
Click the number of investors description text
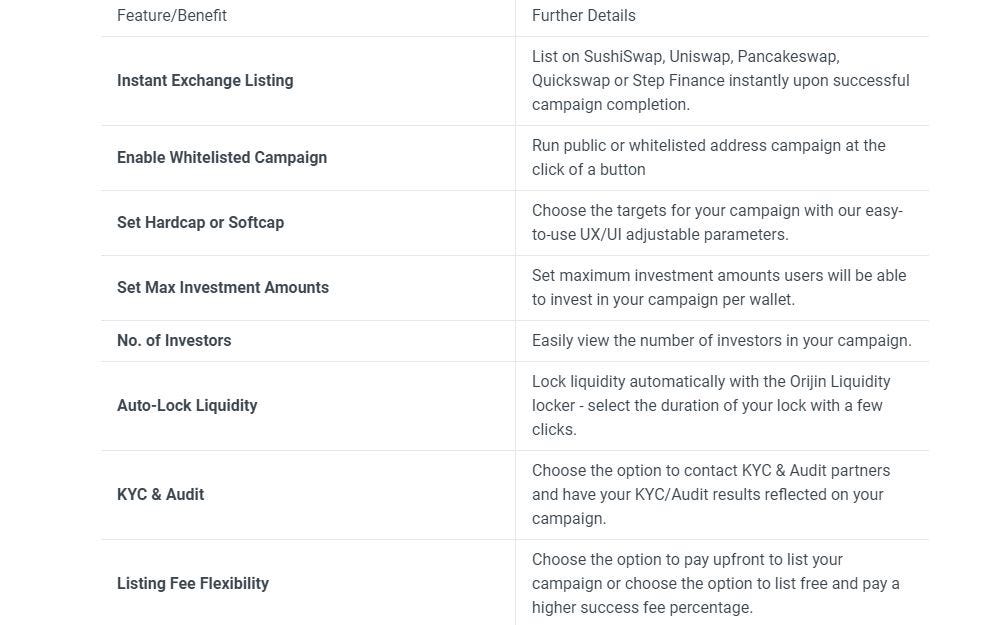coord(721,340)
